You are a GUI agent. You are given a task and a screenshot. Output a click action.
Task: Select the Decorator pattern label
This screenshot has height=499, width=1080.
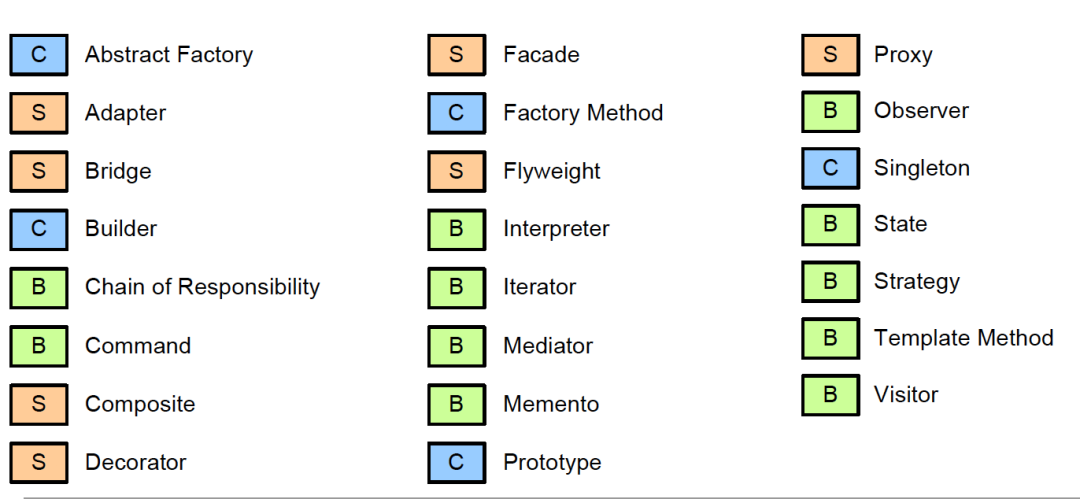pyautogui.click(x=135, y=462)
